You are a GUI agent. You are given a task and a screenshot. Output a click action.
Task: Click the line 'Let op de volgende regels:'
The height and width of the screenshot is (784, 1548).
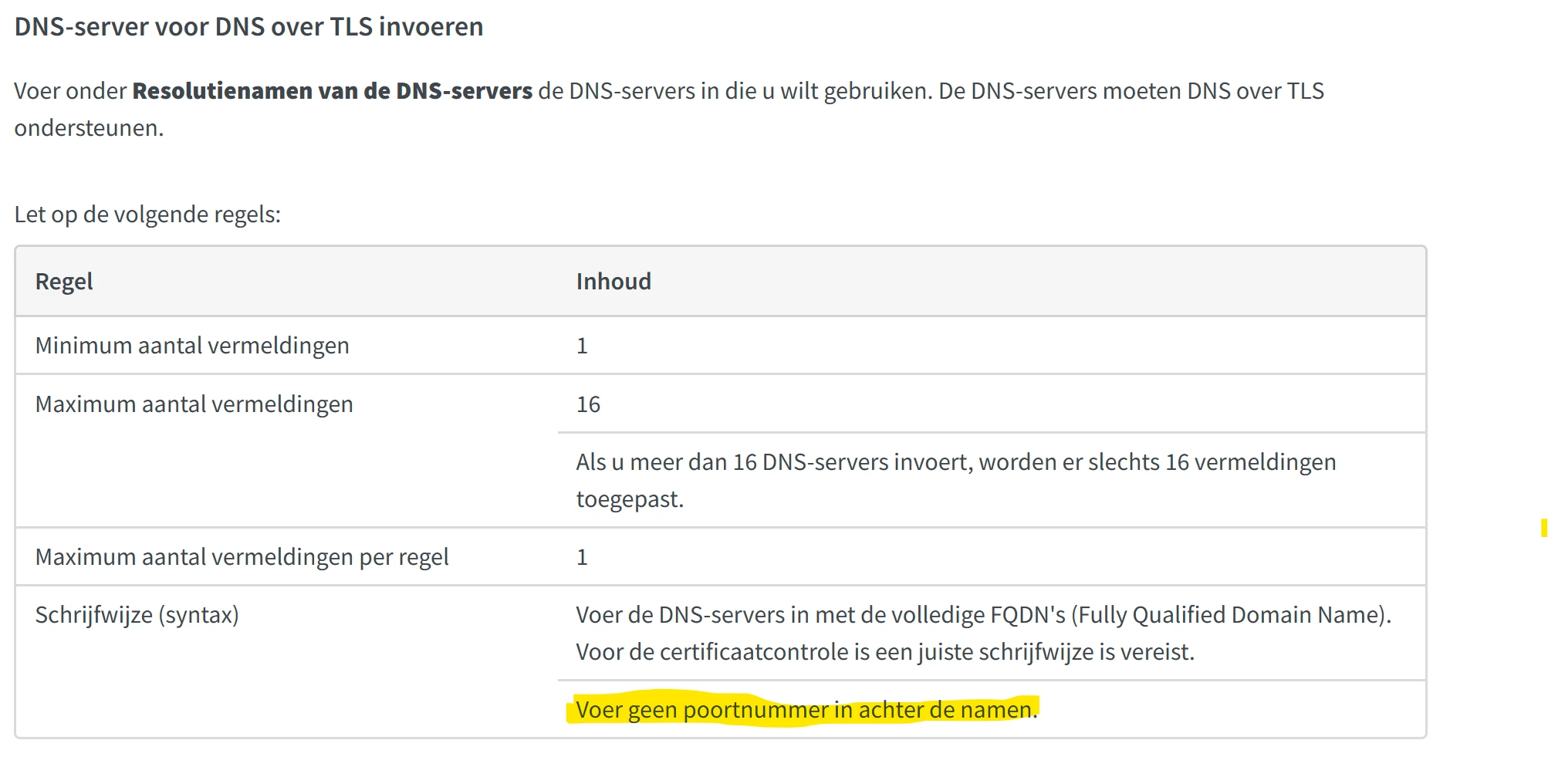[x=147, y=215]
